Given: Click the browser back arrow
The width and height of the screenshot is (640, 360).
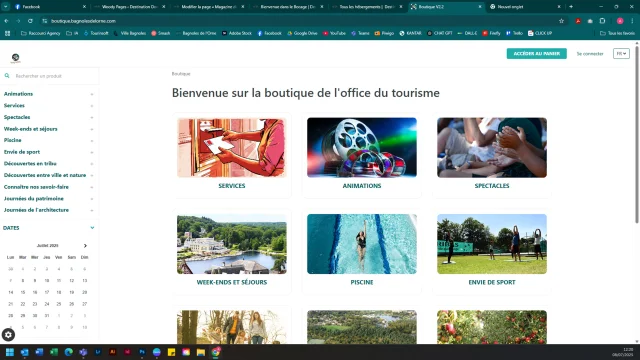Looking at the screenshot, I should (7, 21).
